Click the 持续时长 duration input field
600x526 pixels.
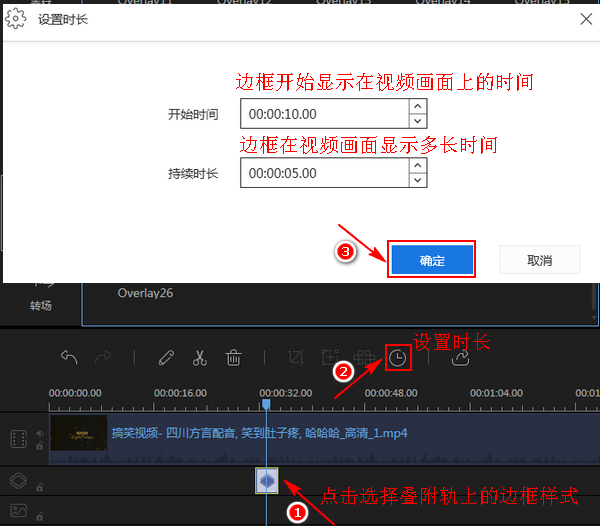(322, 173)
